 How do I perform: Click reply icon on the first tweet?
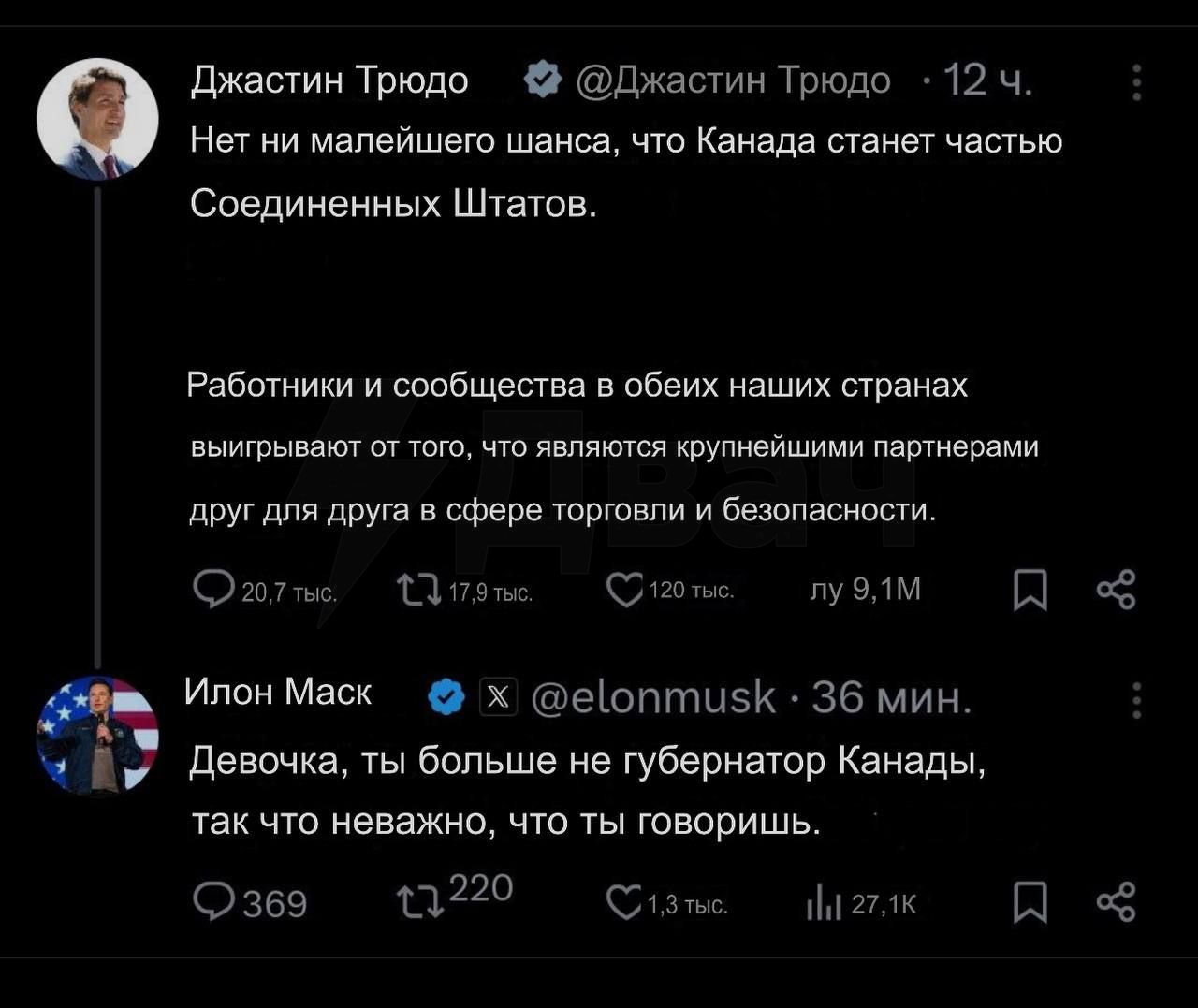point(213,590)
